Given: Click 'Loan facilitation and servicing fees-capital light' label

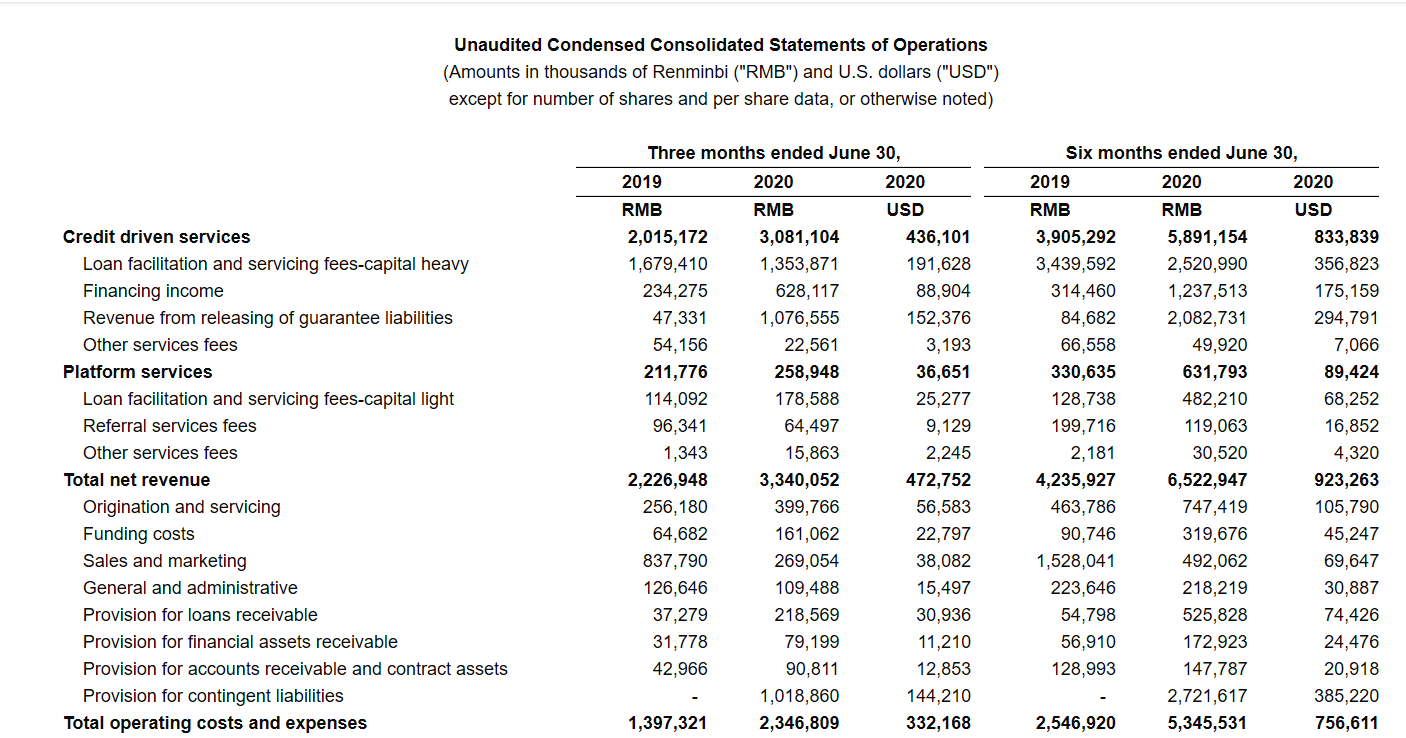Looking at the screenshot, I should coord(268,399).
